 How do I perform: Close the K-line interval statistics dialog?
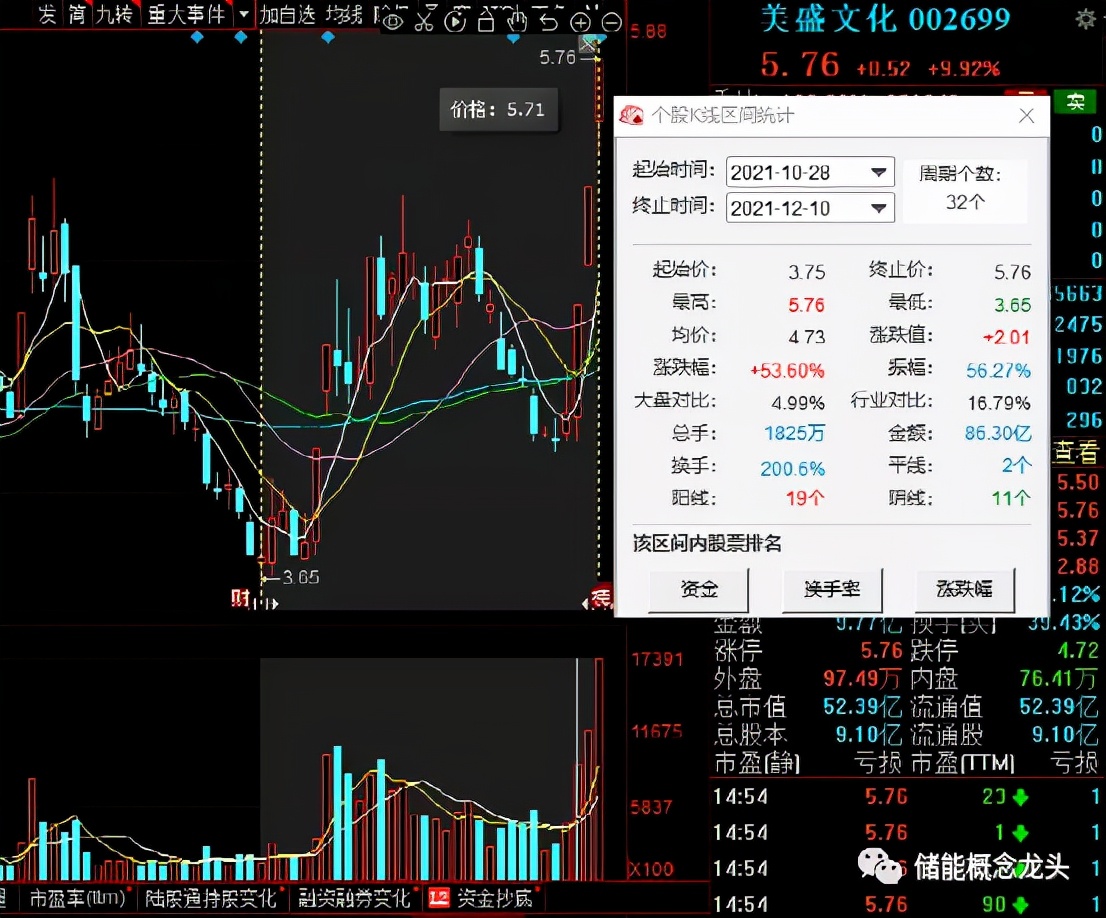[x=1026, y=116]
